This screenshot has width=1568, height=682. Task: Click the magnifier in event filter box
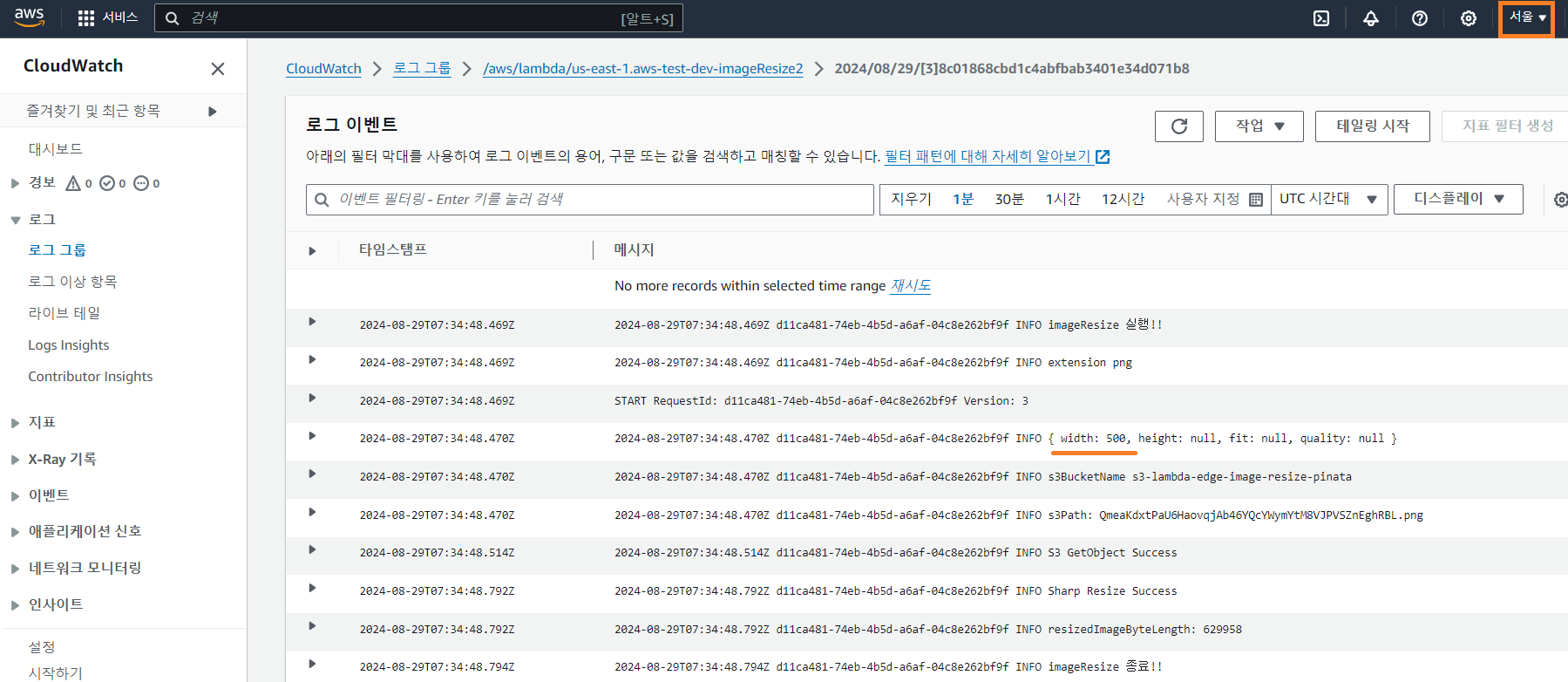pyautogui.click(x=322, y=200)
